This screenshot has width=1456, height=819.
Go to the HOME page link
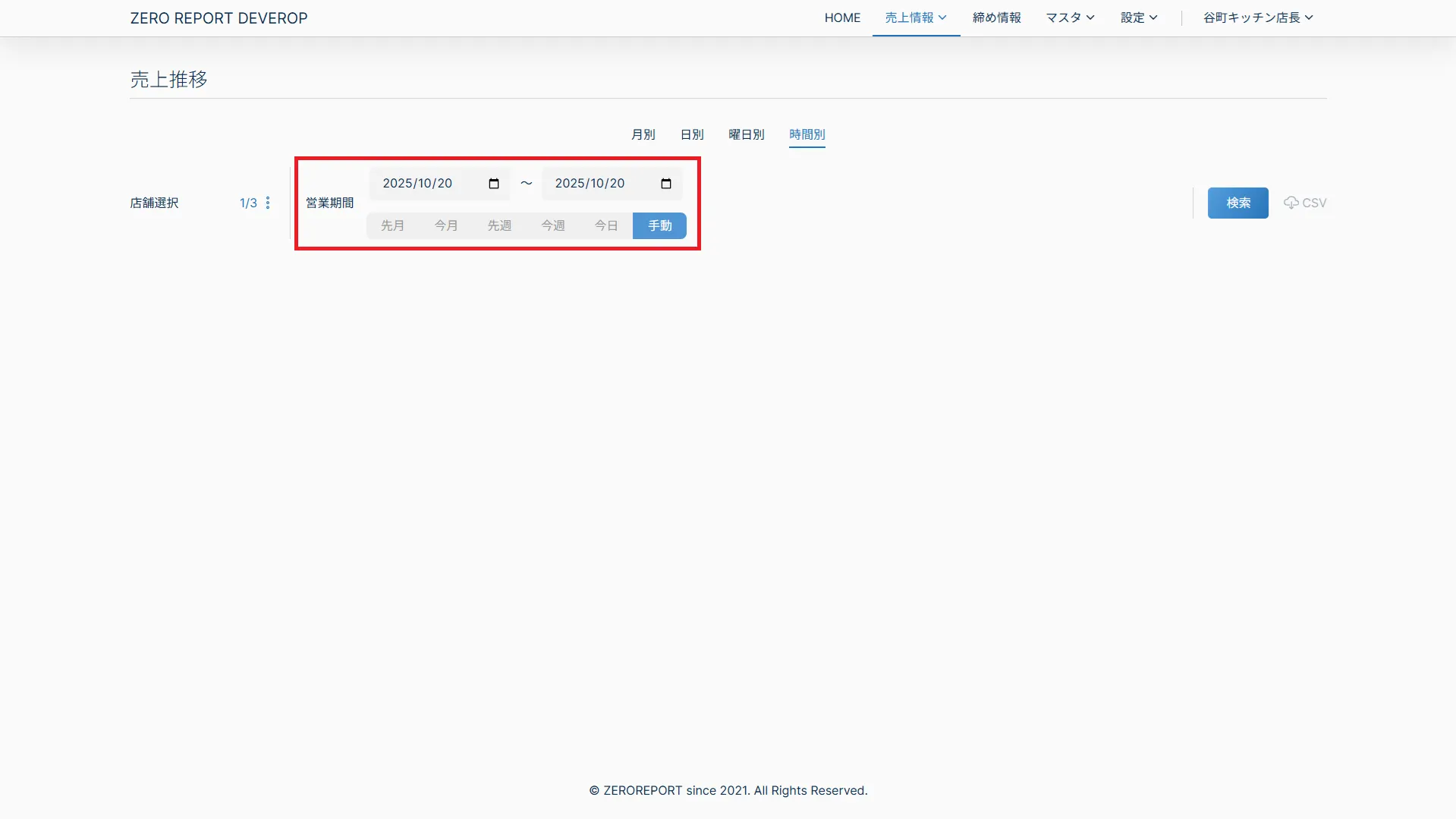click(x=842, y=17)
